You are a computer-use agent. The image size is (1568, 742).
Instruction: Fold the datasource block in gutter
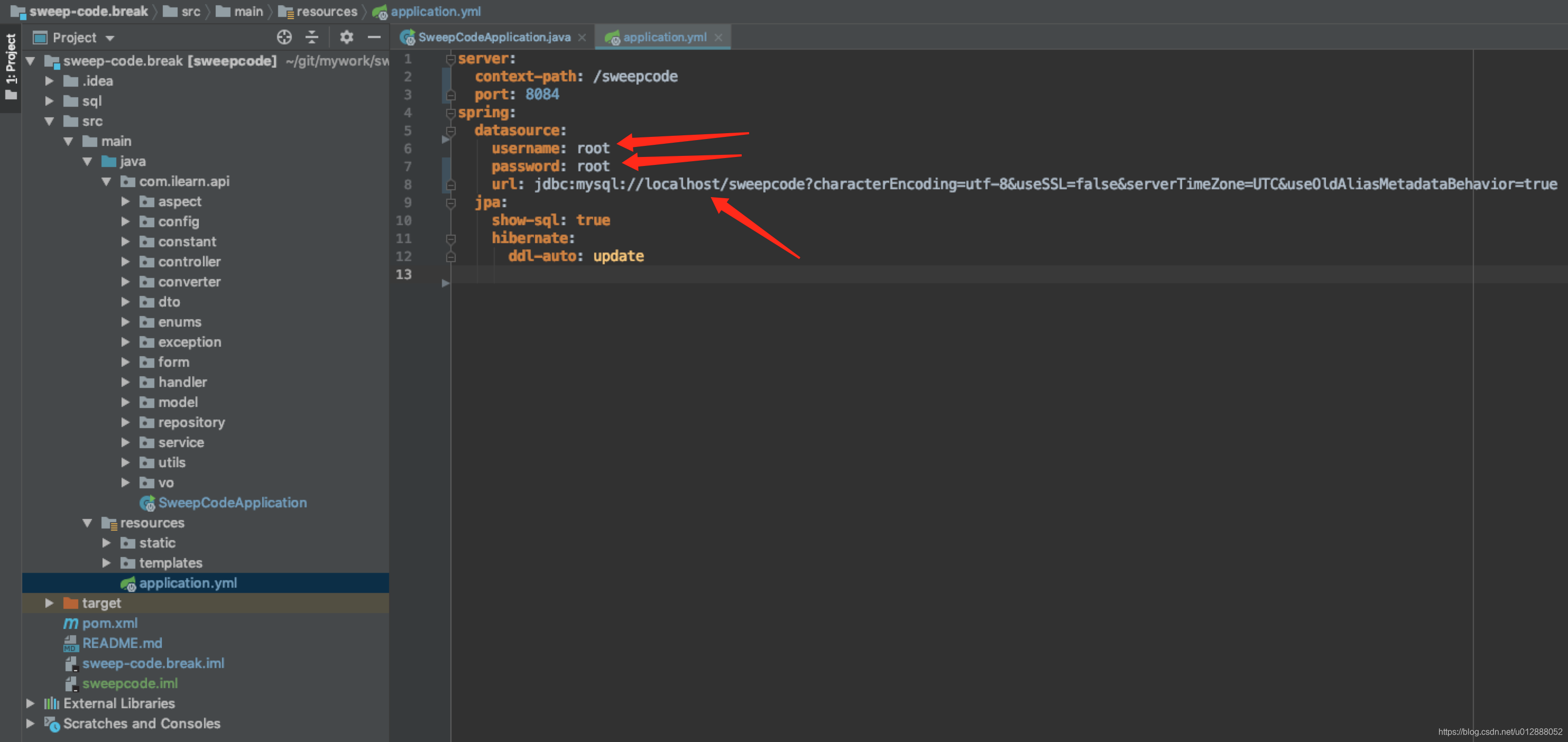[450, 131]
